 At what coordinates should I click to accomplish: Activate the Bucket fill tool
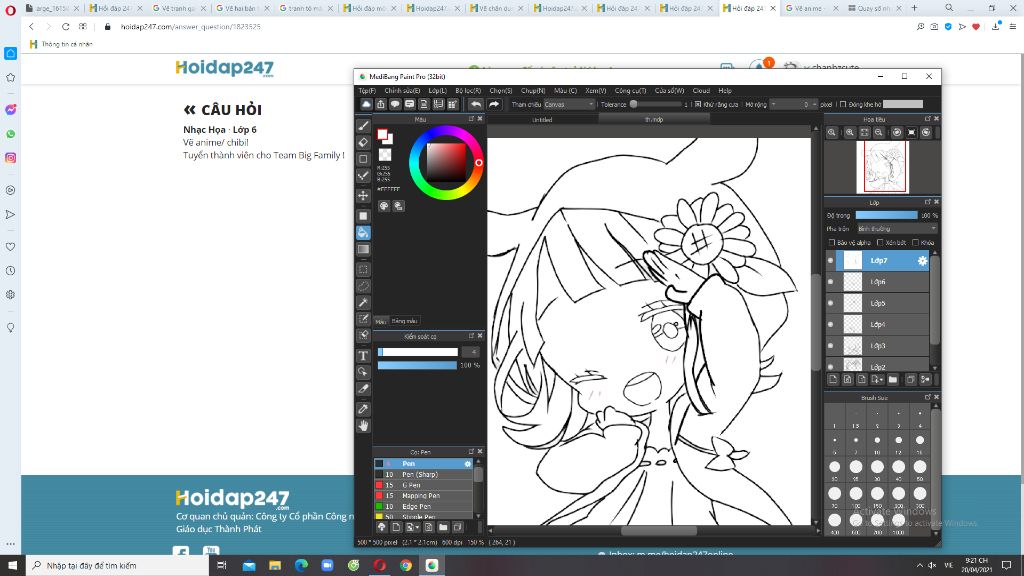(x=364, y=232)
